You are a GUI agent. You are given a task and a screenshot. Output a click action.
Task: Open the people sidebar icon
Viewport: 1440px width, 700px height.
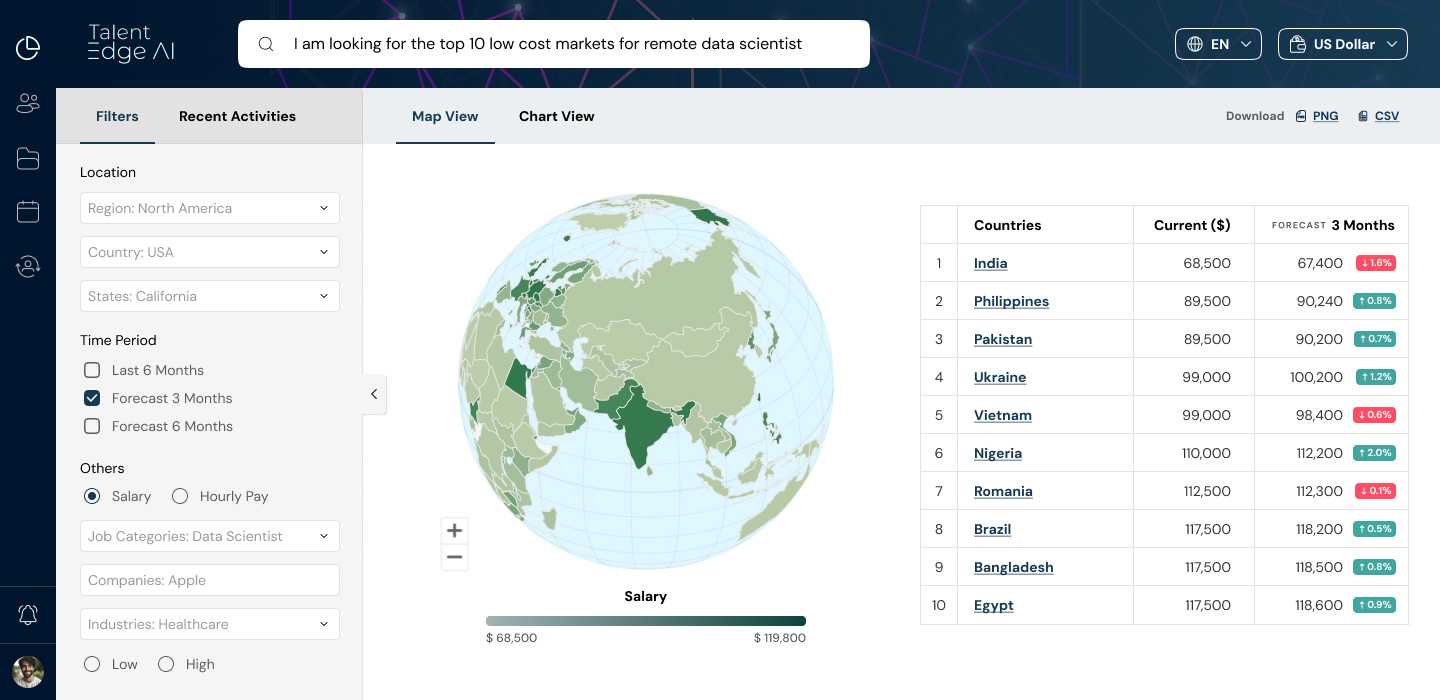28,102
